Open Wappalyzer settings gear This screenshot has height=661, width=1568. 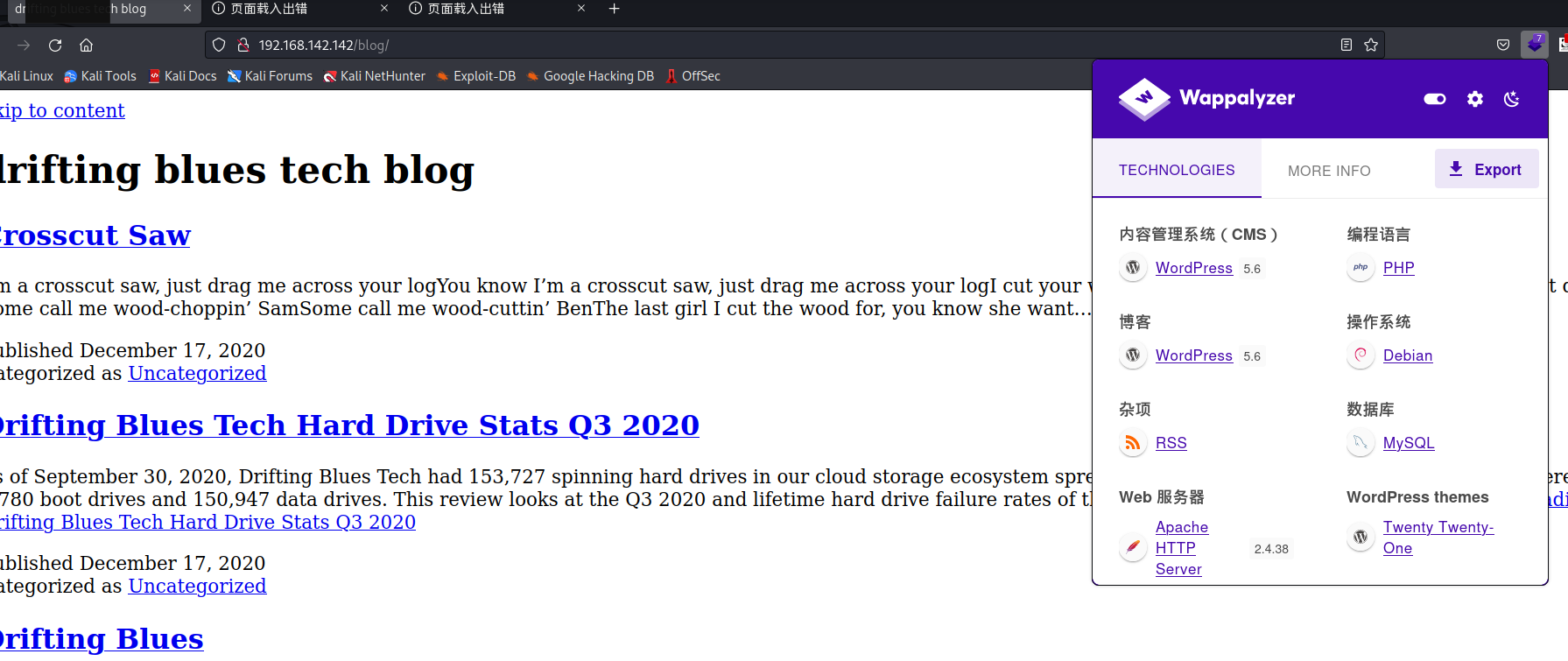click(1475, 99)
